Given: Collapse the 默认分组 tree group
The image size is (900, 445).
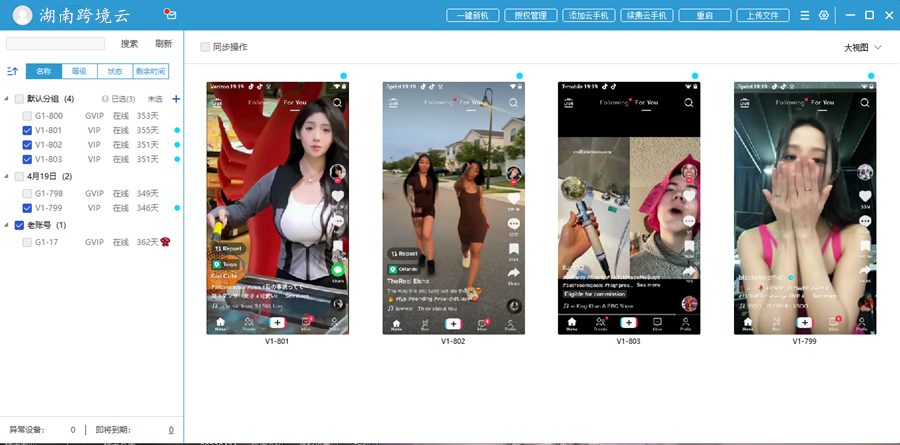Looking at the screenshot, I should coord(7,99).
